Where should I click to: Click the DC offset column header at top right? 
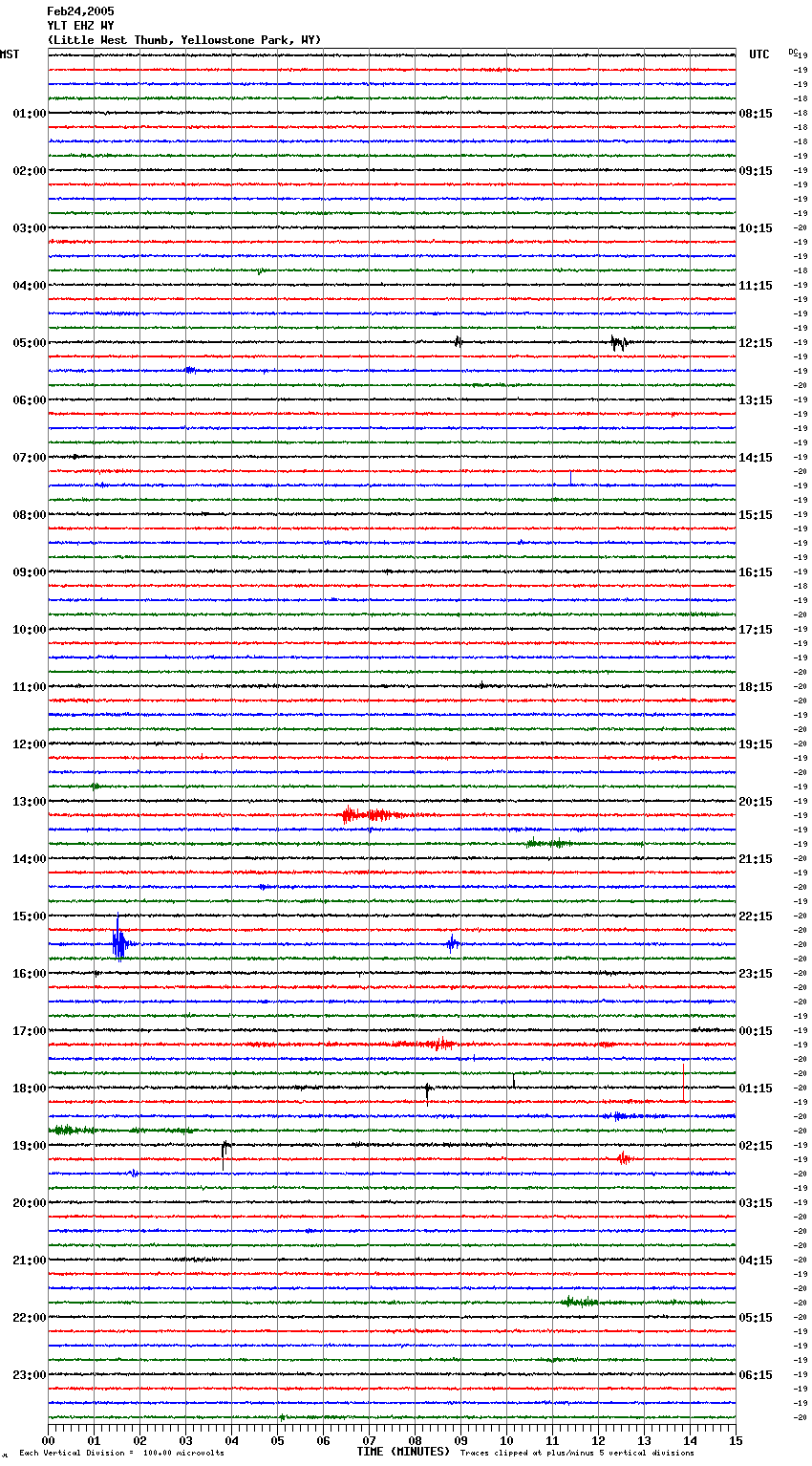(x=793, y=52)
